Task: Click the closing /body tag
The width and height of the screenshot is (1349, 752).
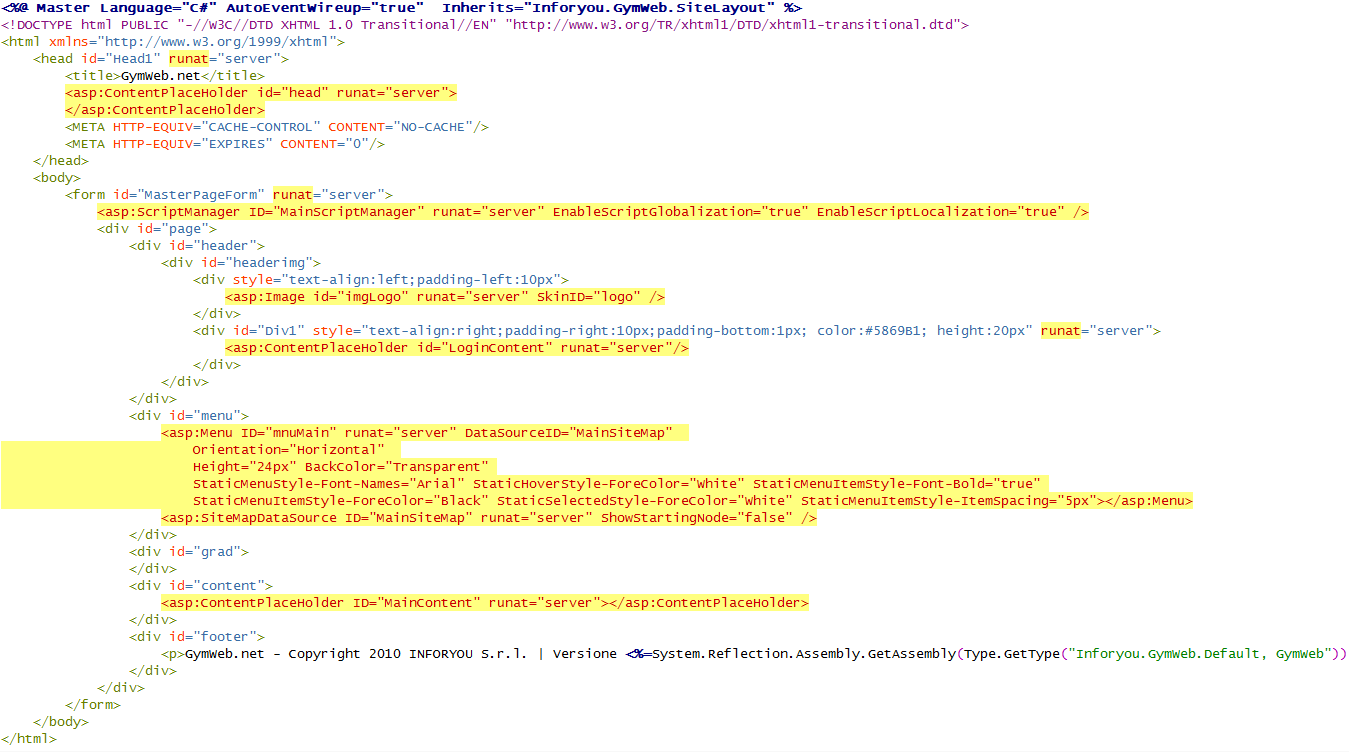Action: tap(61, 721)
